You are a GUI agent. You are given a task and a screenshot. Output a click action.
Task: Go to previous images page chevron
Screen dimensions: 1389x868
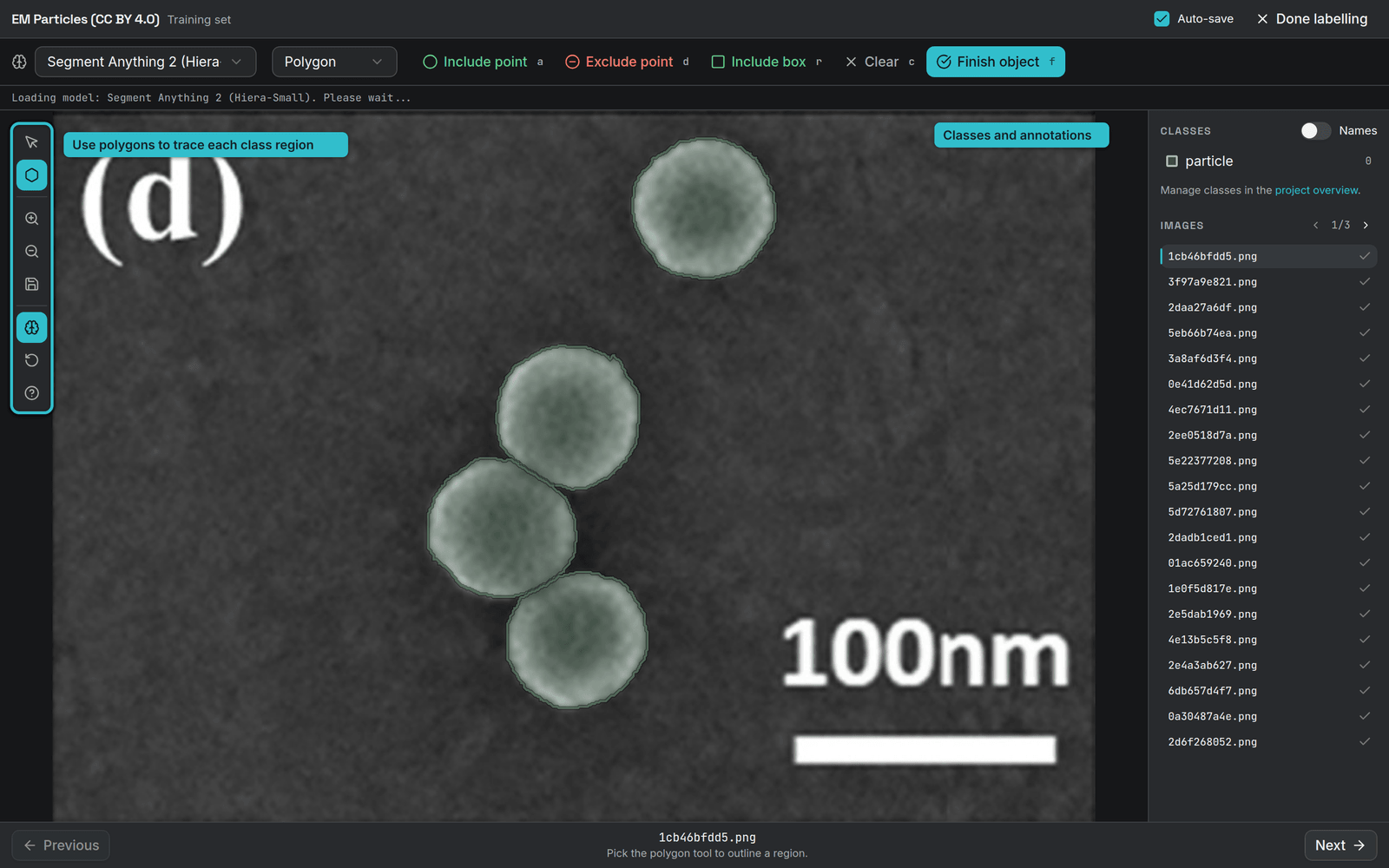[1316, 225]
